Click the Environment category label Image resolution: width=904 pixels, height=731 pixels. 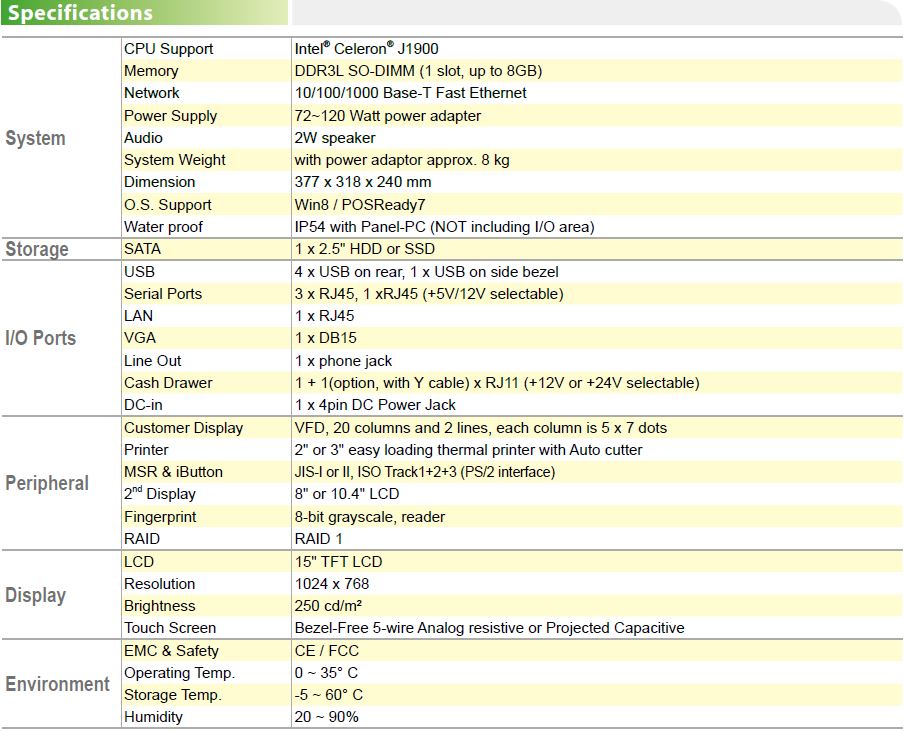[x=58, y=684]
